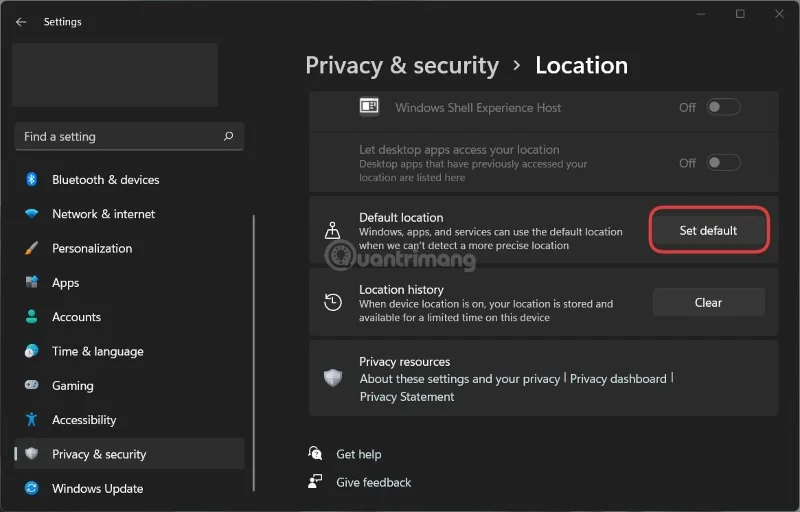
Task: Click the Find a setting search box
Action: click(129, 136)
